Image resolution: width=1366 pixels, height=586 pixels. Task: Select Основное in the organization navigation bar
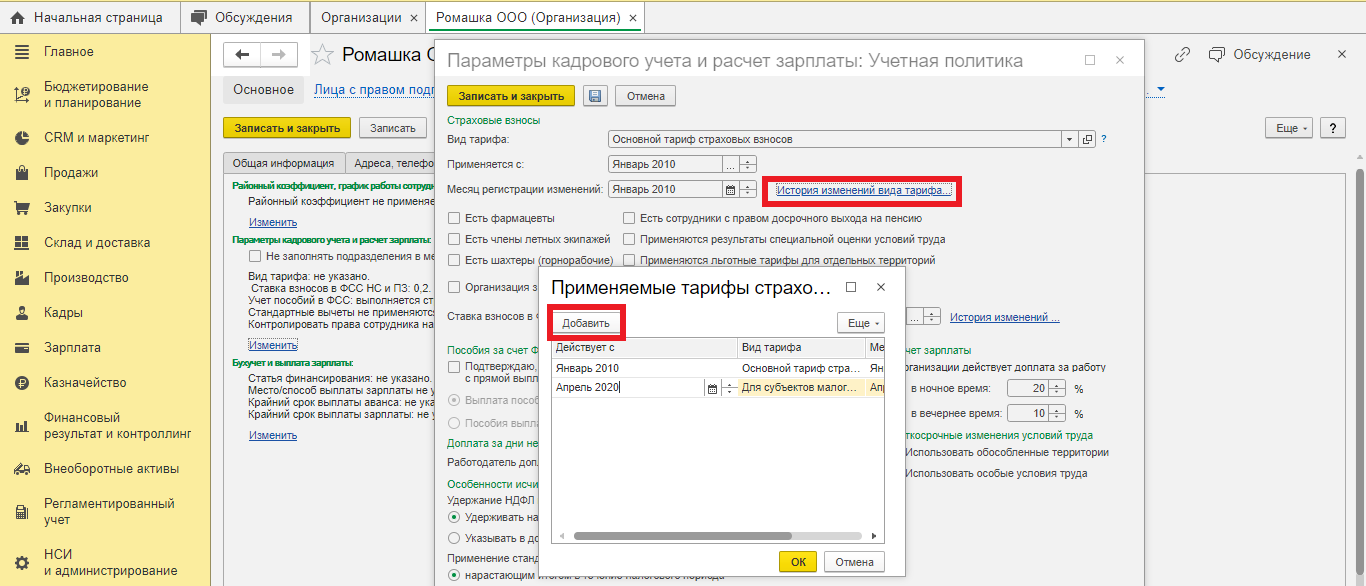[x=264, y=90]
